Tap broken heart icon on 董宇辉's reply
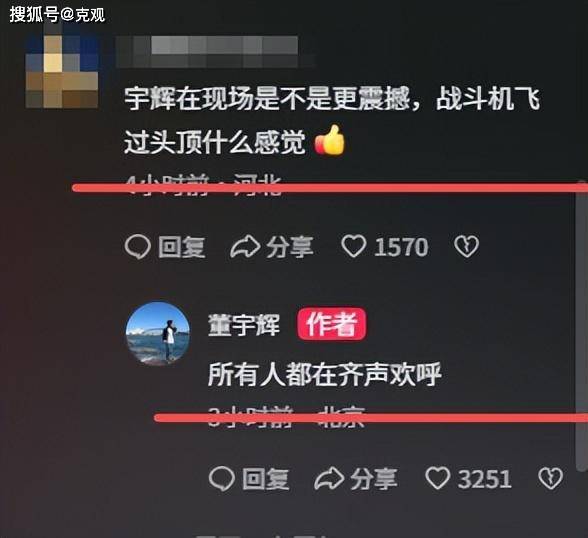 coord(550,478)
